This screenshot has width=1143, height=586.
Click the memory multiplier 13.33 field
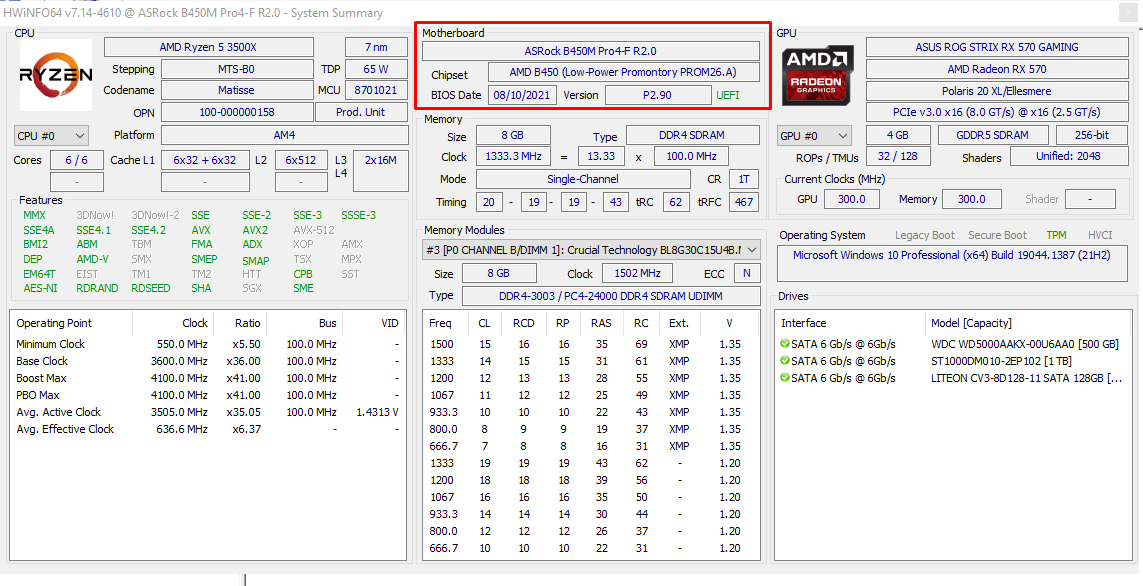click(x=601, y=157)
